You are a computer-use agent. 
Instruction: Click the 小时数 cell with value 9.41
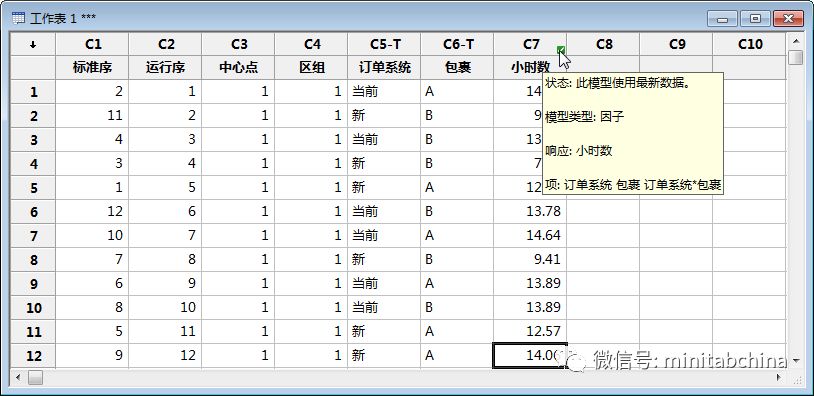coord(531,260)
